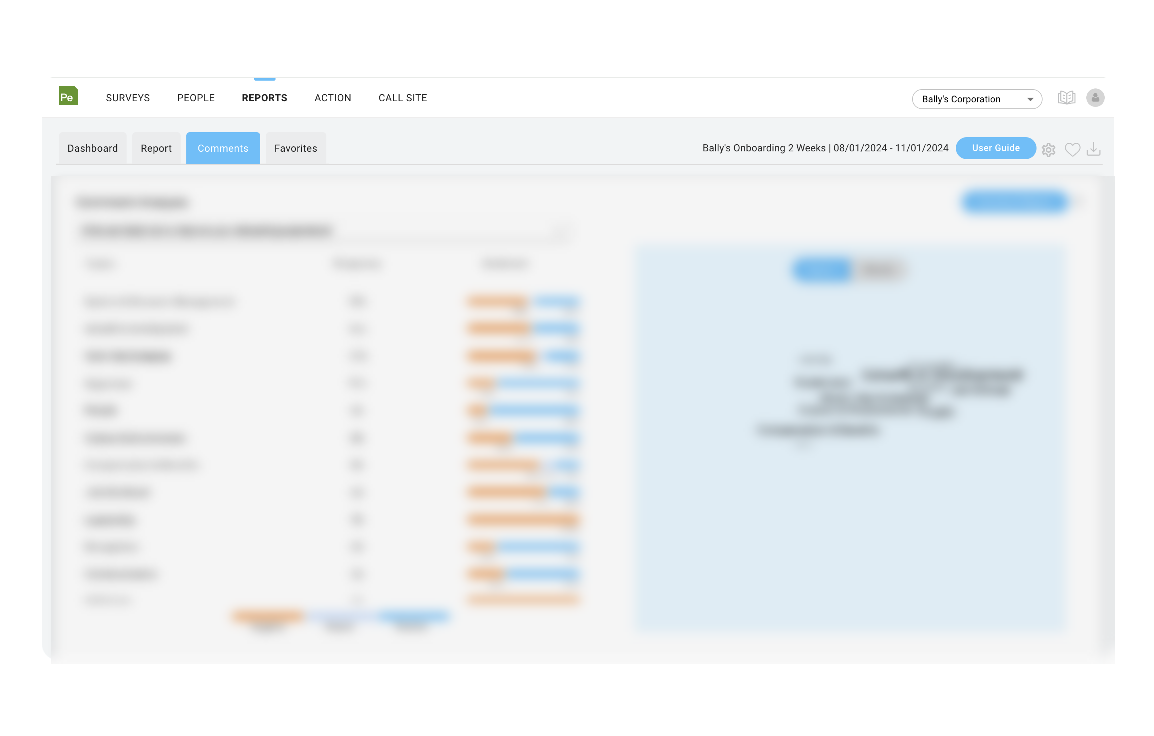Click the User Guide button

tap(995, 148)
